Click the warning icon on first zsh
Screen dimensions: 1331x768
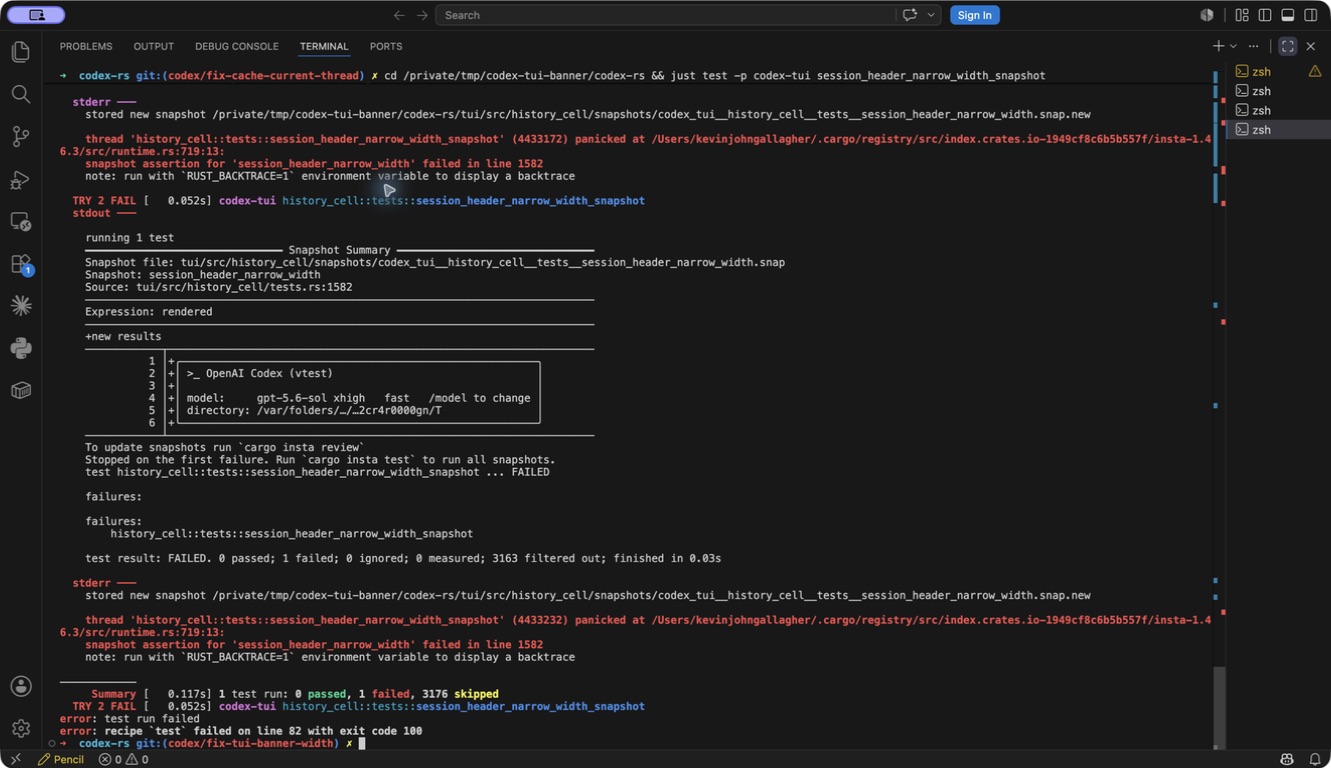[x=1315, y=71]
